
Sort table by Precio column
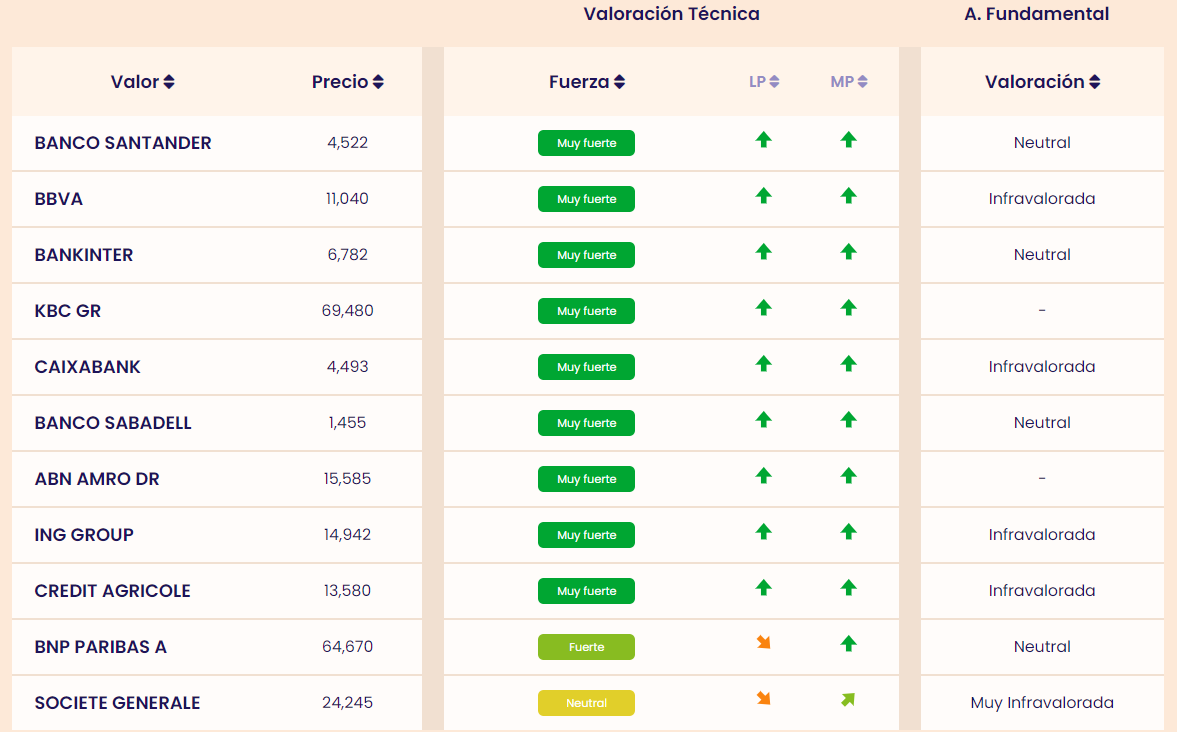[347, 82]
